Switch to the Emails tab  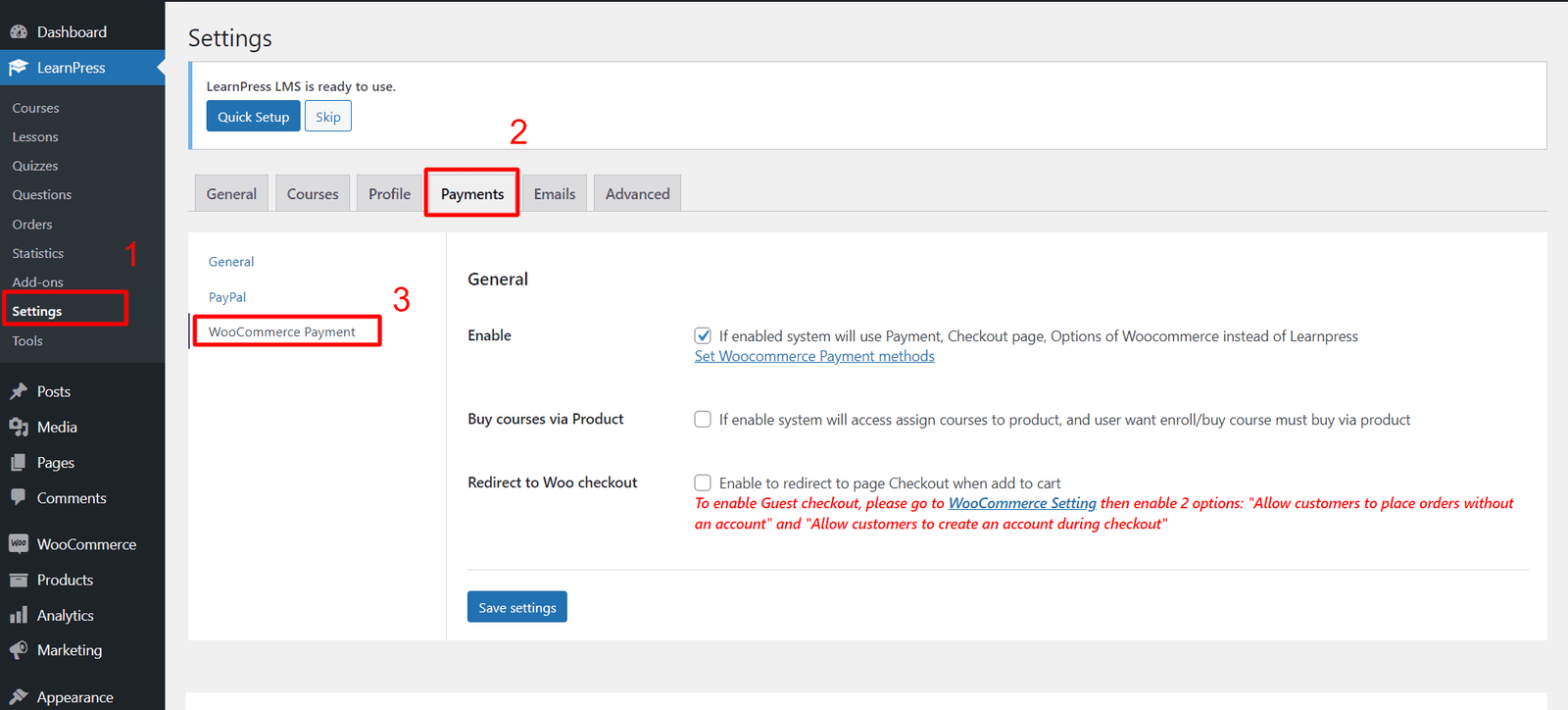coord(555,194)
